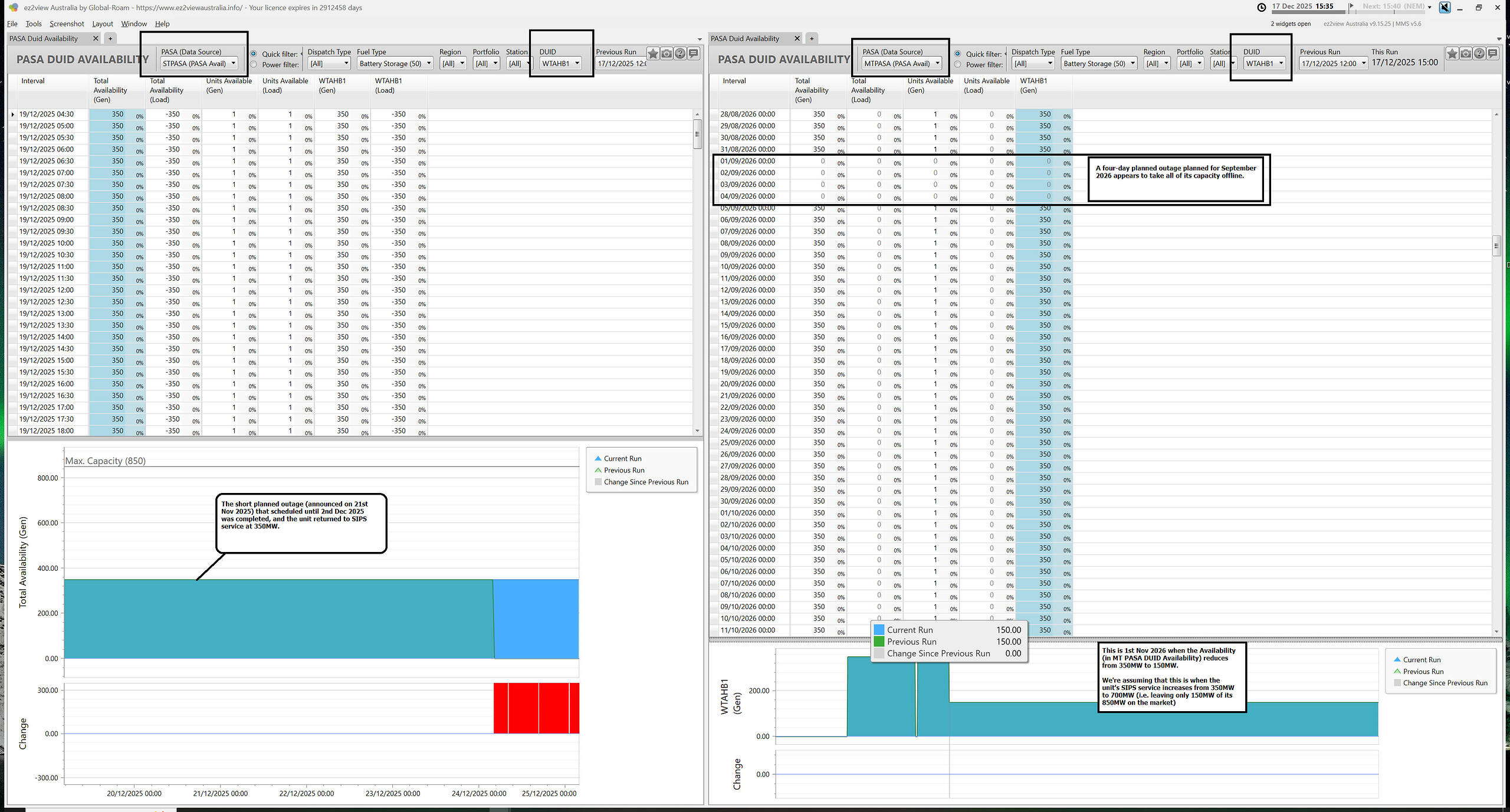Viewport: 1510px width, 812px height.
Task: Click the favourite star icon in left widget
Action: point(653,54)
